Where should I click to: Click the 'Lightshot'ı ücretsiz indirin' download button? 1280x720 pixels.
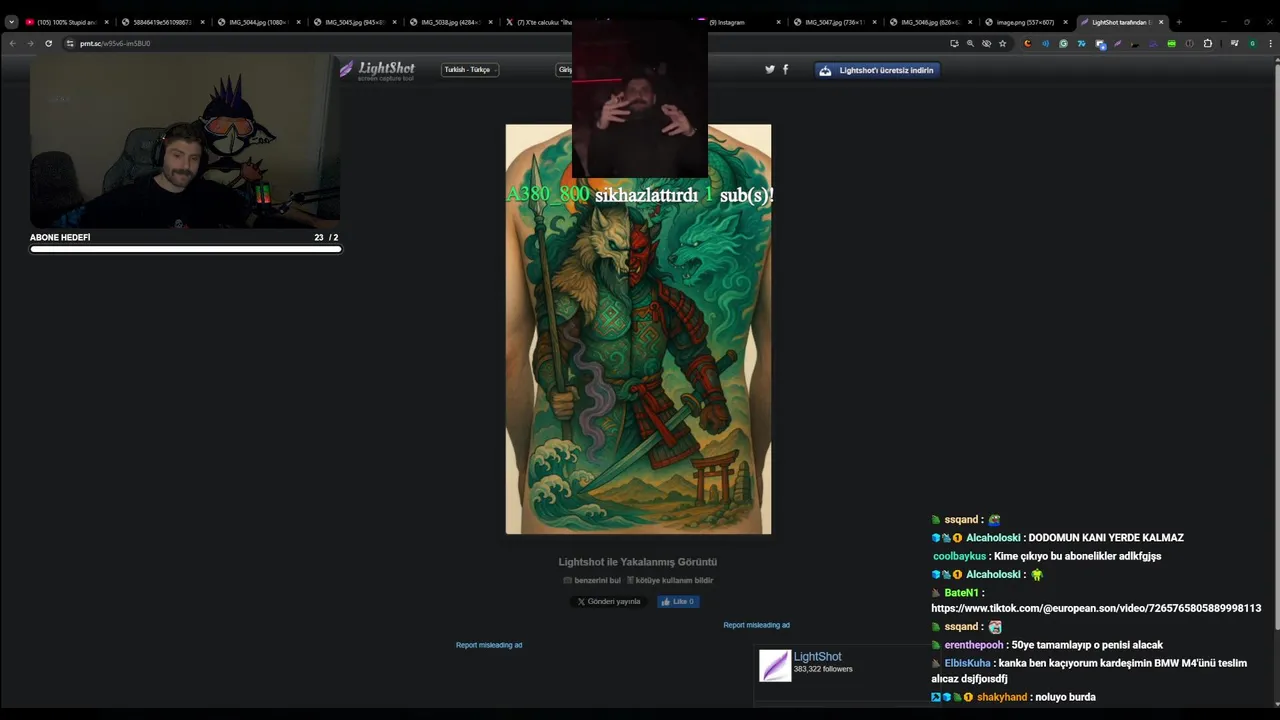[x=877, y=70]
